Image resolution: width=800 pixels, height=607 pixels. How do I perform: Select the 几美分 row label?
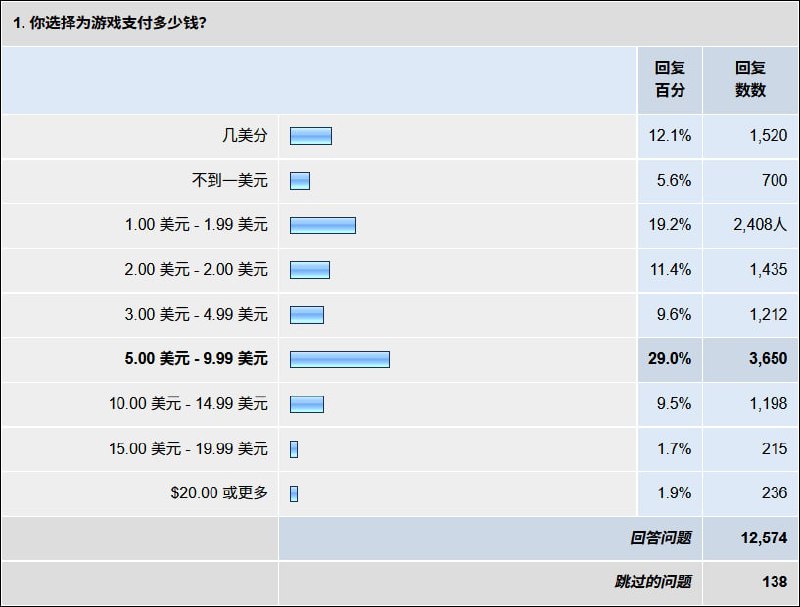[244, 136]
